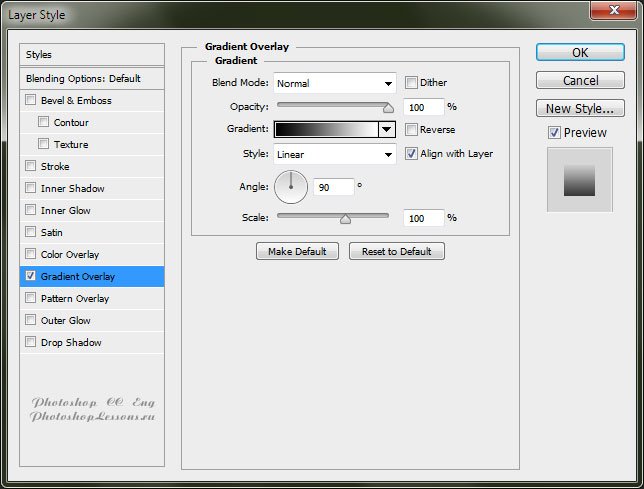Uncheck Align with Layer option
Screen dimensions: 644x489
412,154
